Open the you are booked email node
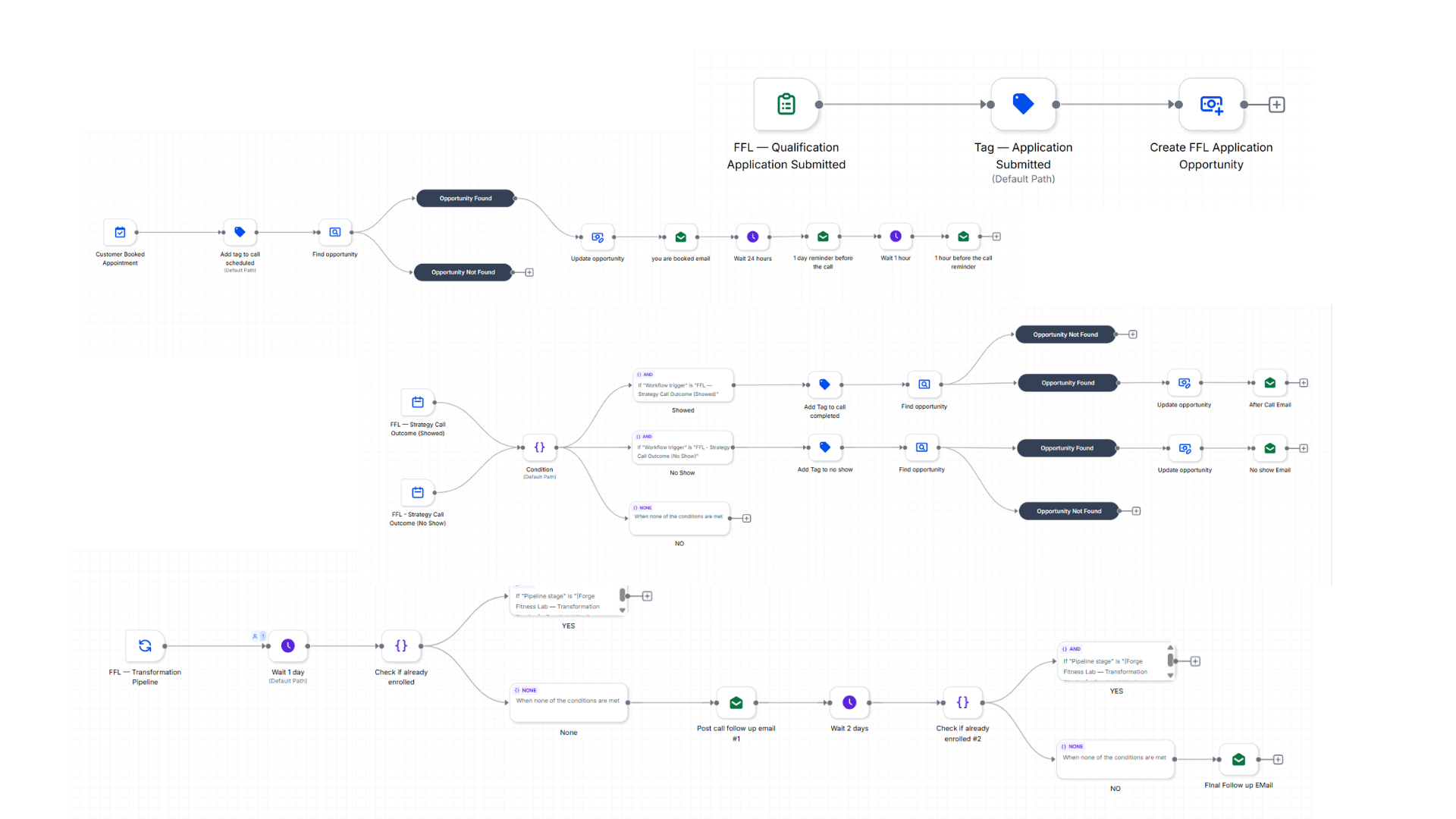 (x=681, y=237)
